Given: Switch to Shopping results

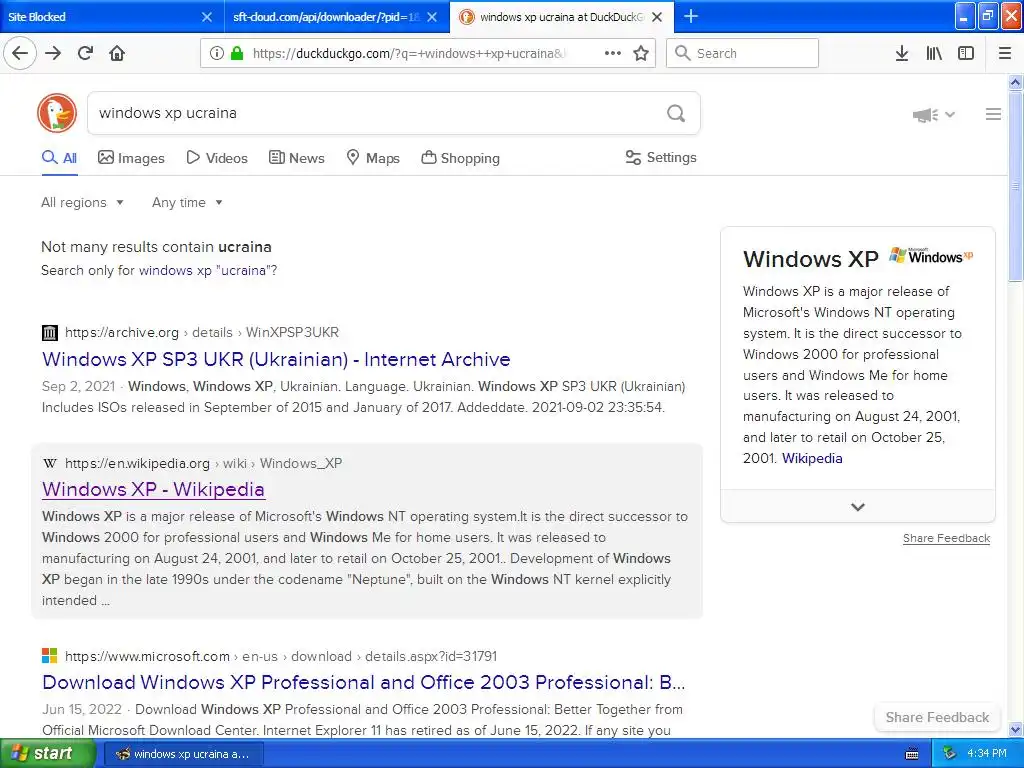Looking at the screenshot, I should click(x=460, y=158).
